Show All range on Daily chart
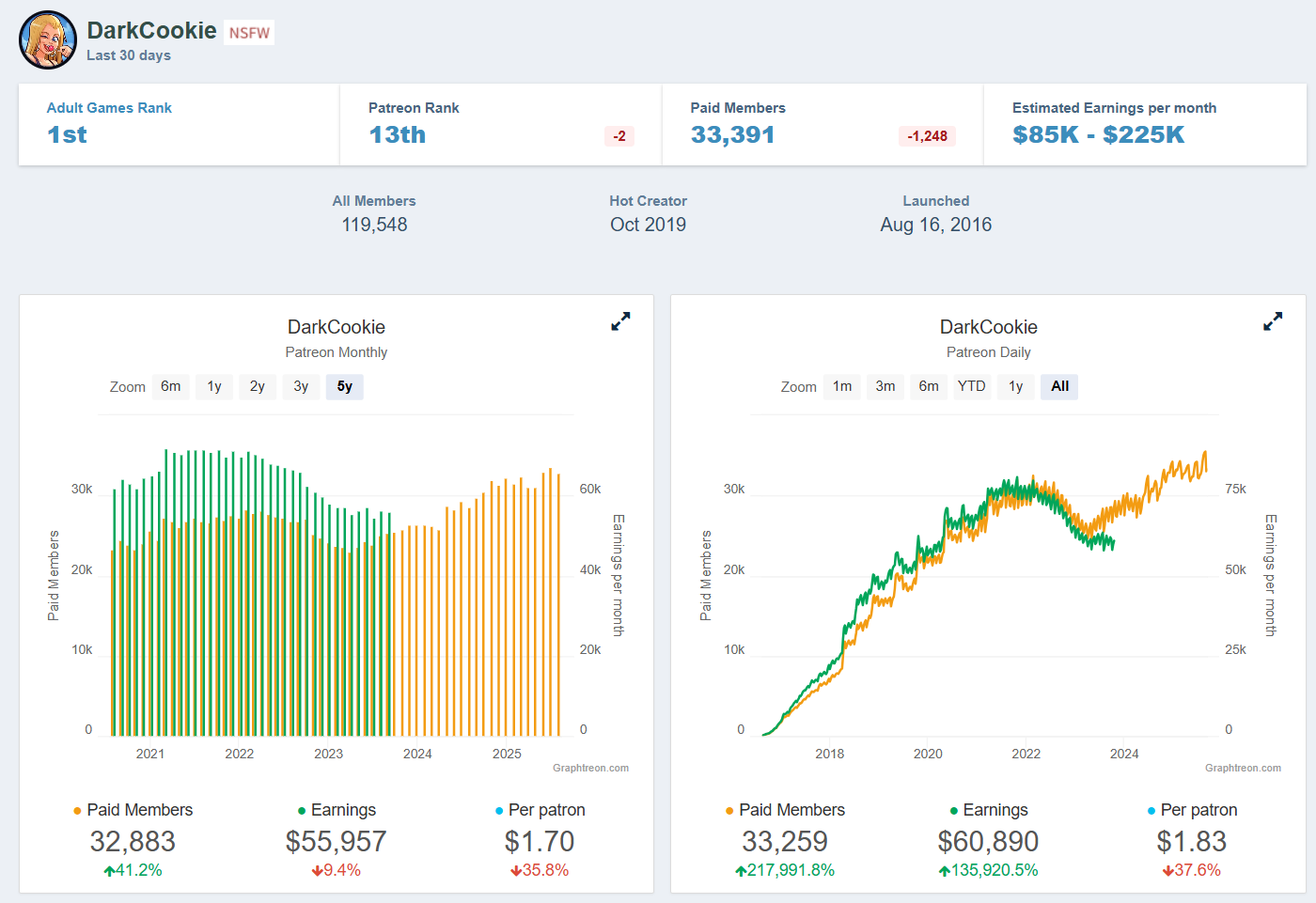 pyautogui.click(x=1059, y=386)
